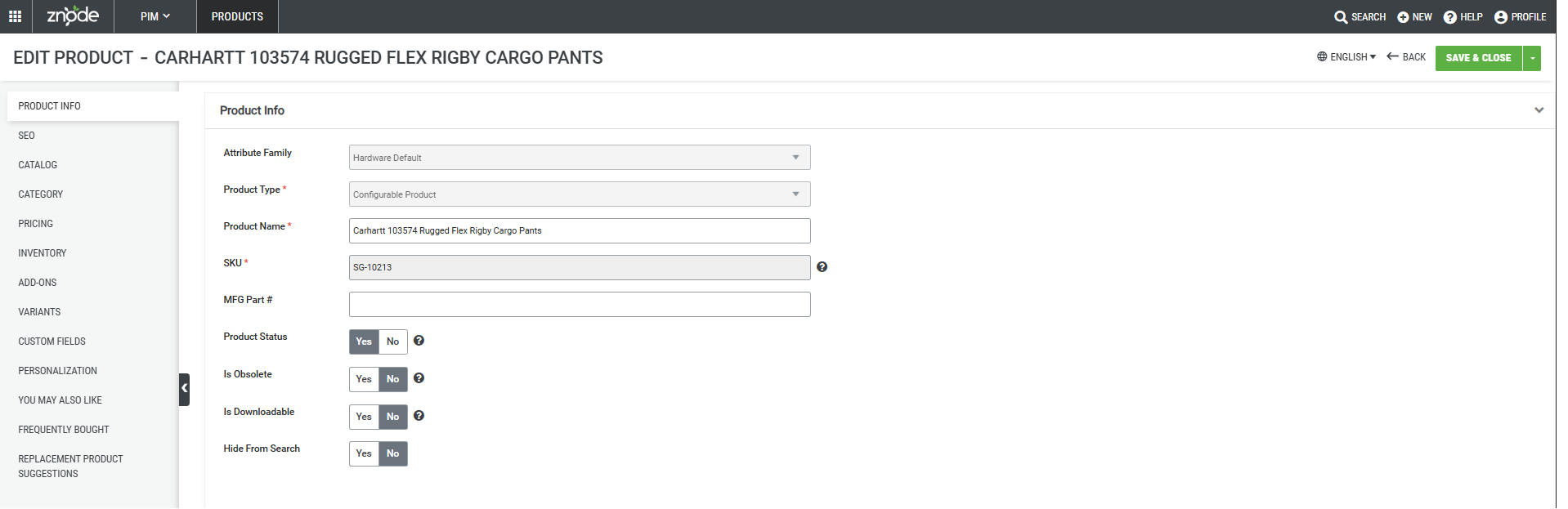Click the globe language icon
Screen dimensions: 1568x509
[1322, 57]
